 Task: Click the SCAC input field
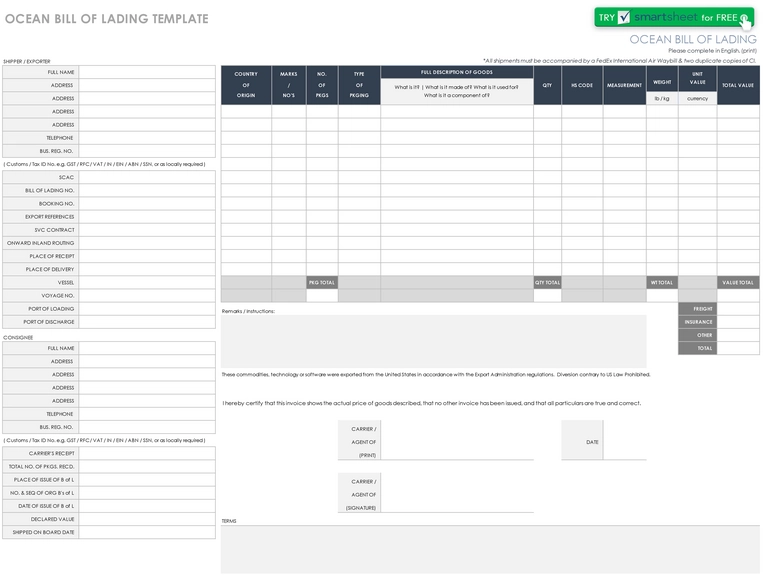click(x=147, y=177)
